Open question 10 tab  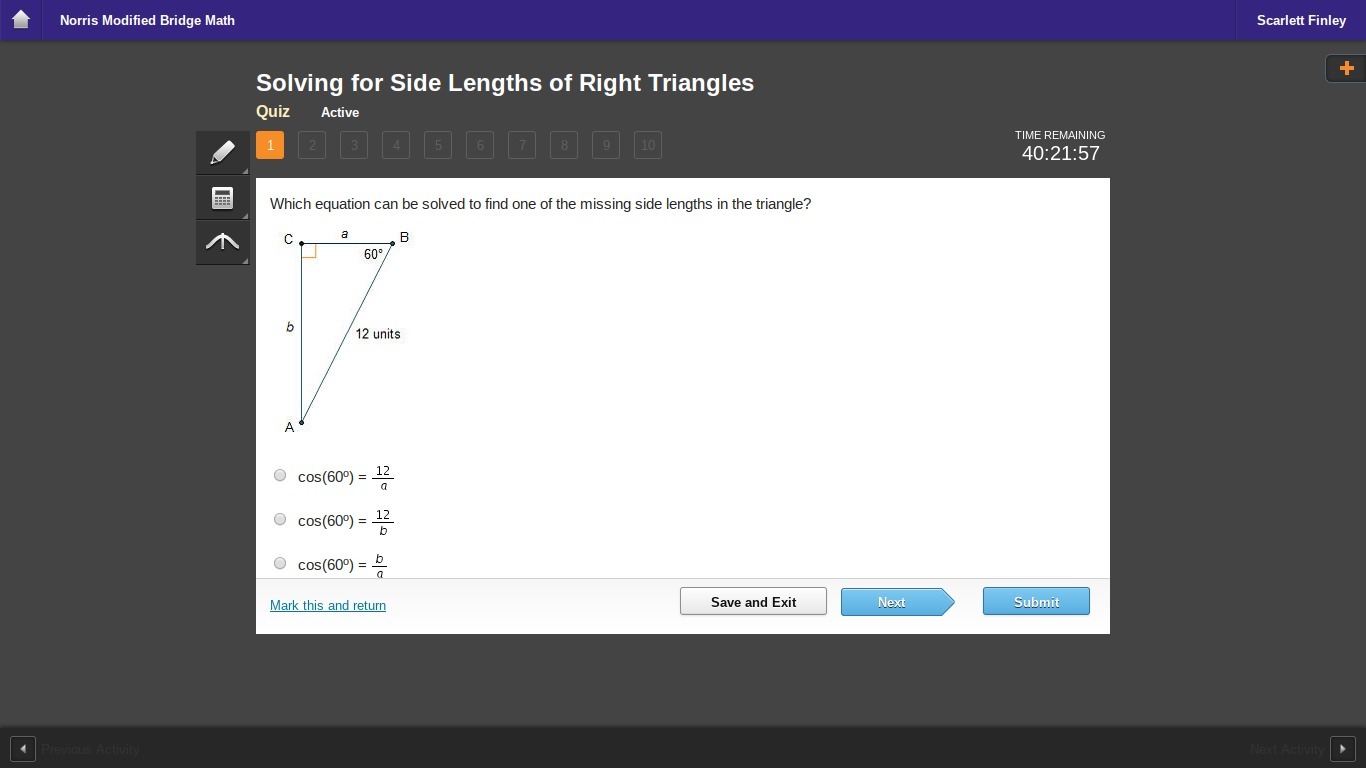[648, 145]
